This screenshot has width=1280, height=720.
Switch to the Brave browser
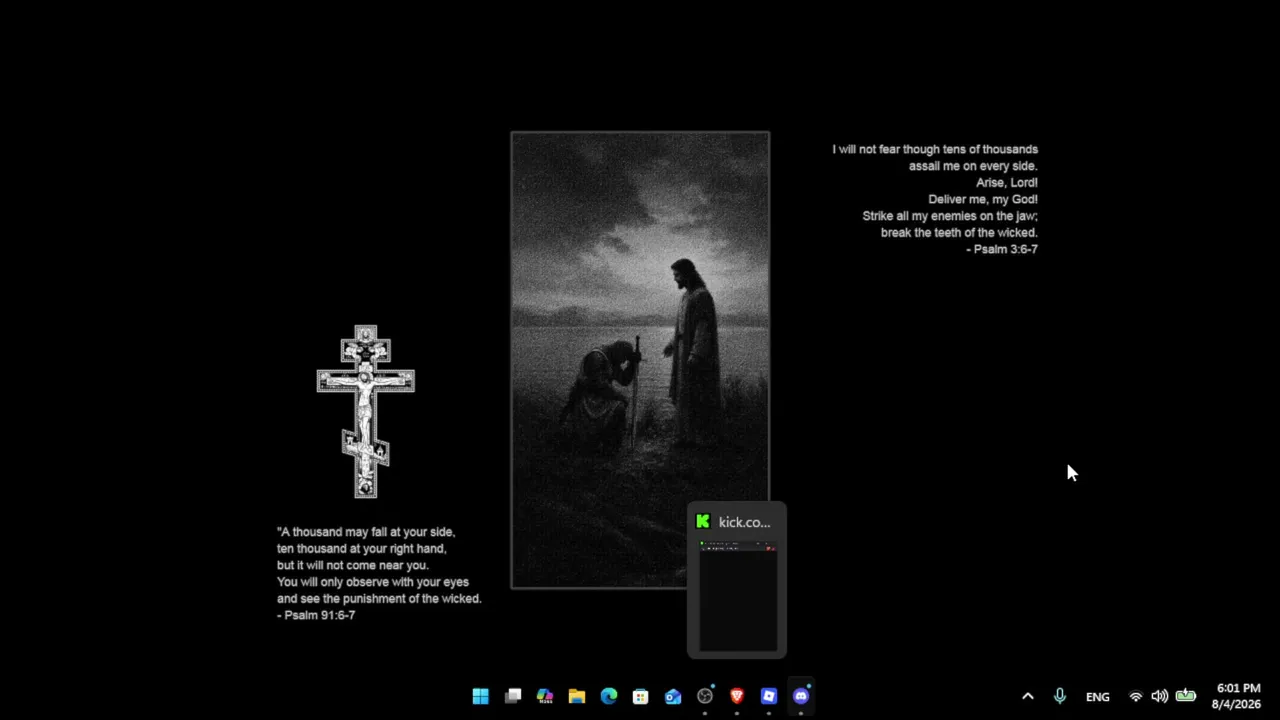(x=737, y=696)
